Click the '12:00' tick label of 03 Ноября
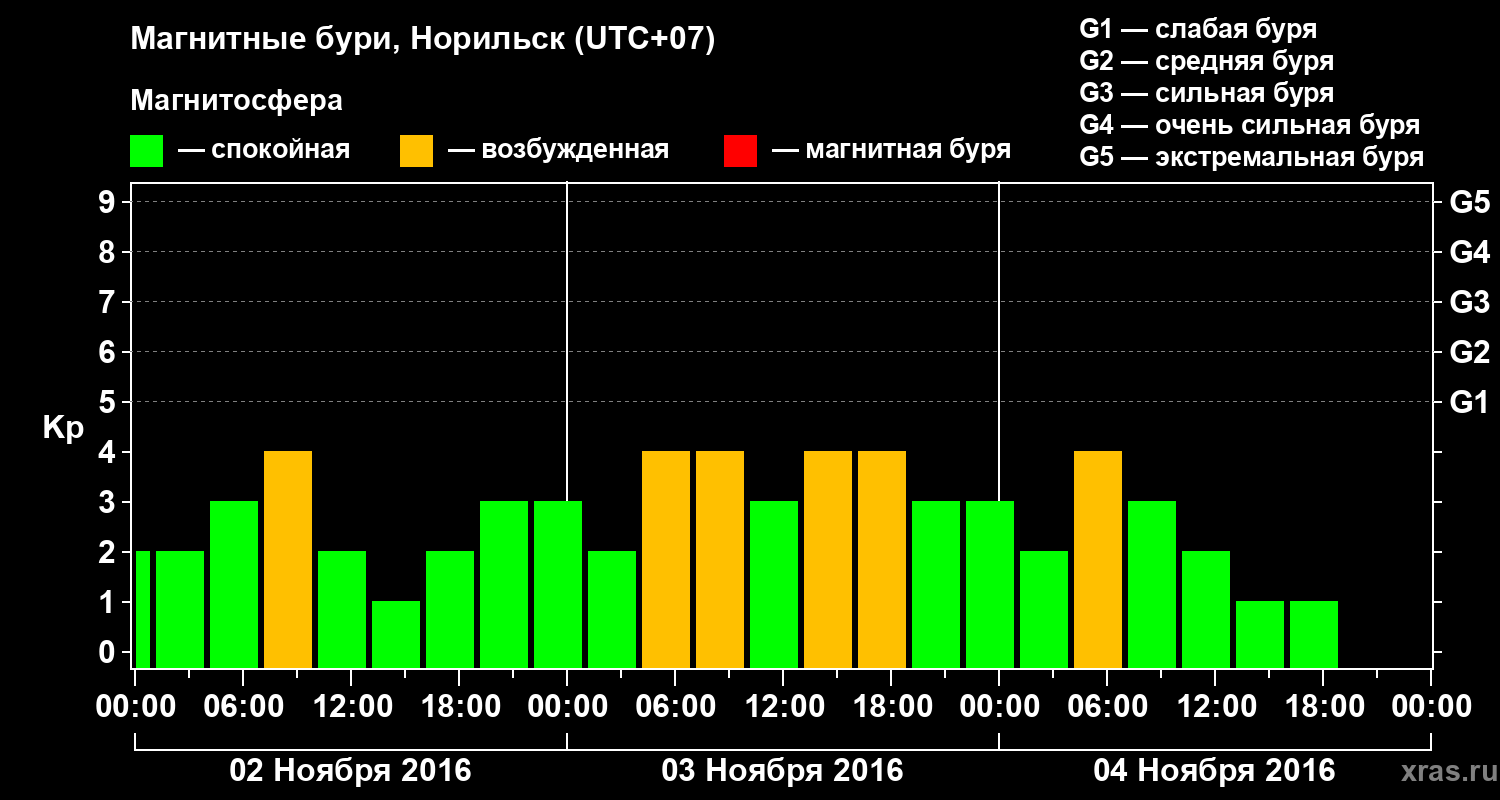The image size is (1500, 800). [x=783, y=706]
